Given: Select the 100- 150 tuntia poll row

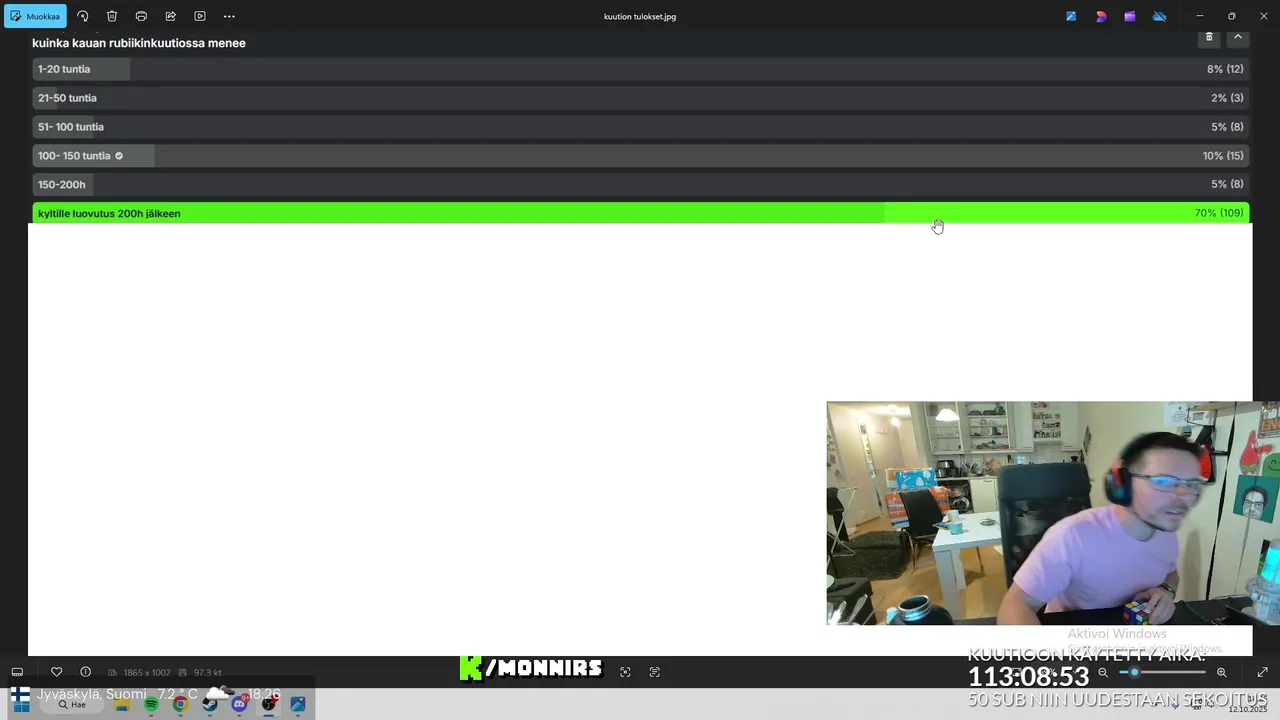Looking at the screenshot, I should click(x=640, y=156).
